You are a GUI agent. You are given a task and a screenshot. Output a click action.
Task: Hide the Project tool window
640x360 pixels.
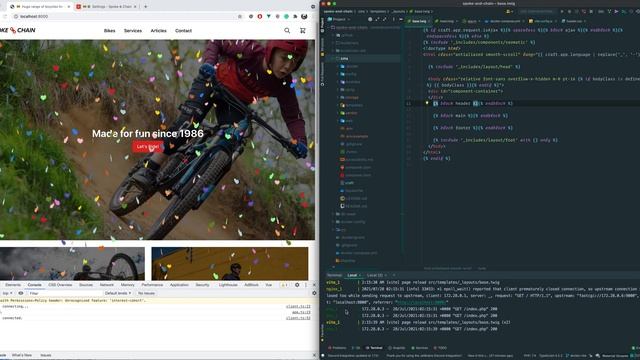click(x=401, y=19)
